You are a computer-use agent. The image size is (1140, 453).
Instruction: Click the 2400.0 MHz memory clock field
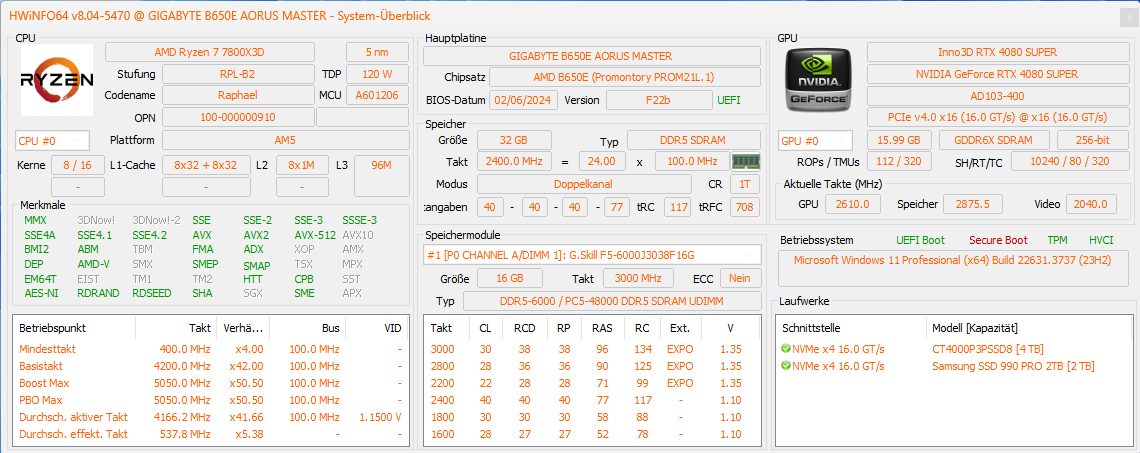[514, 161]
